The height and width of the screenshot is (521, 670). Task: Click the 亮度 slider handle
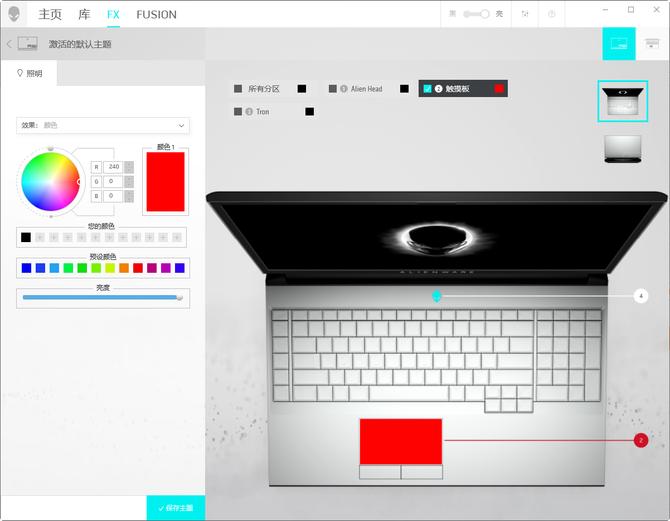(x=179, y=298)
